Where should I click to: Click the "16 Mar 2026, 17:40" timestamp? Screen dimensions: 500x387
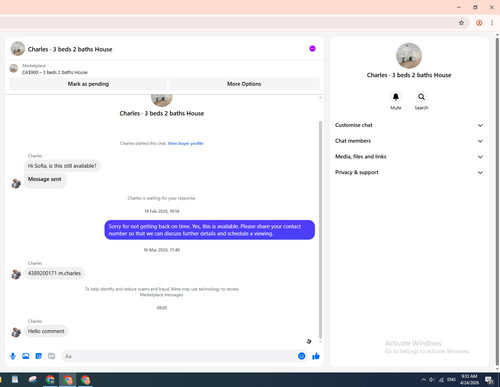click(x=162, y=250)
